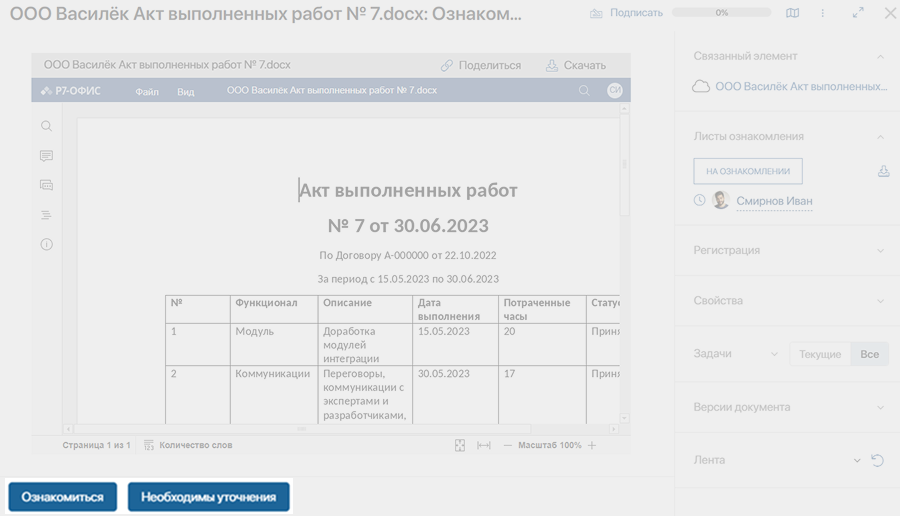
Task: Fit page to screen icon
Action: pyautogui.click(x=460, y=445)
